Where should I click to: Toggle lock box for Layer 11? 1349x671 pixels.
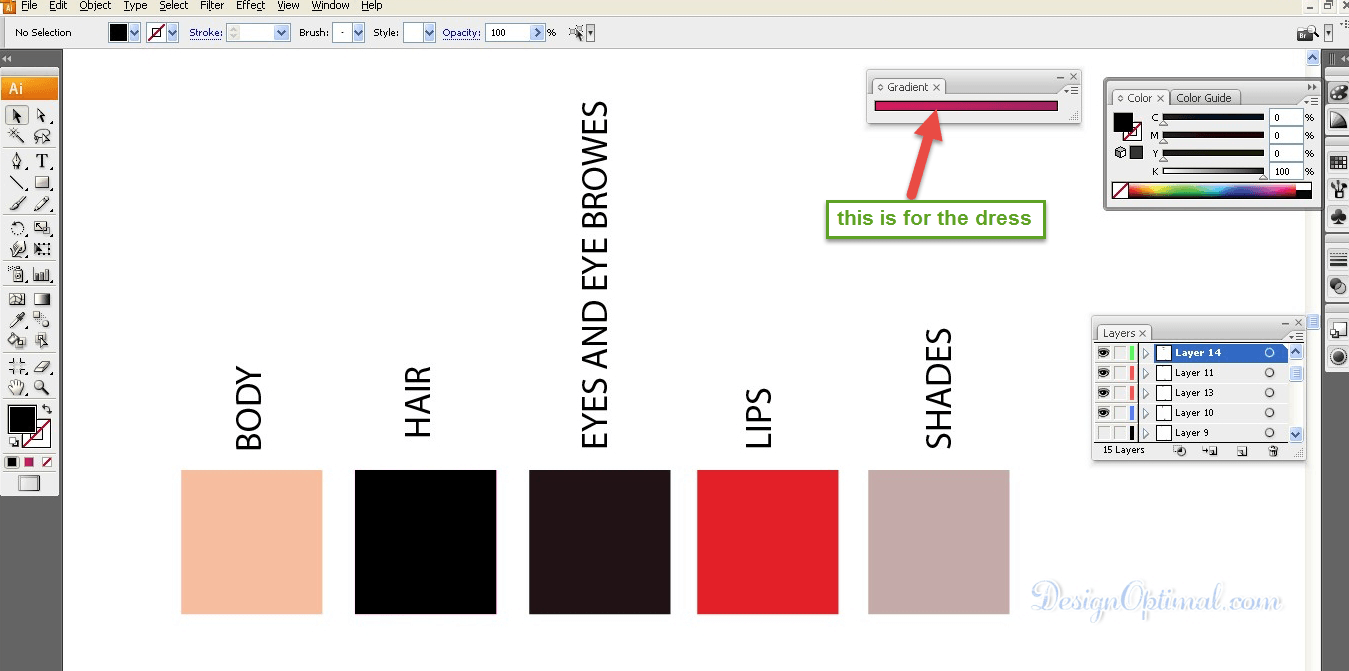coord(1119,373)
